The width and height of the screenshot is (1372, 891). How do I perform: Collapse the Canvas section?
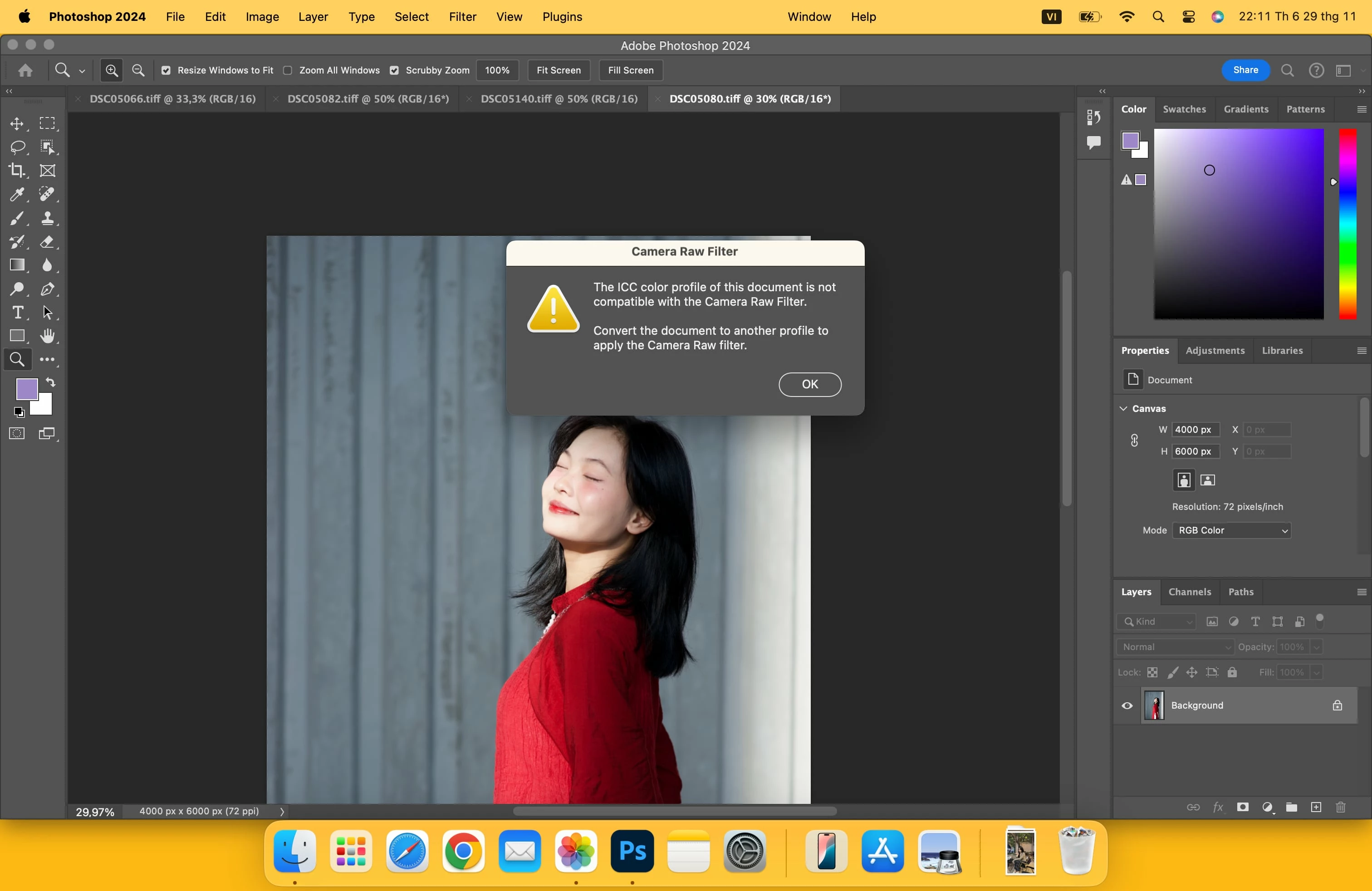point(1123,409)
